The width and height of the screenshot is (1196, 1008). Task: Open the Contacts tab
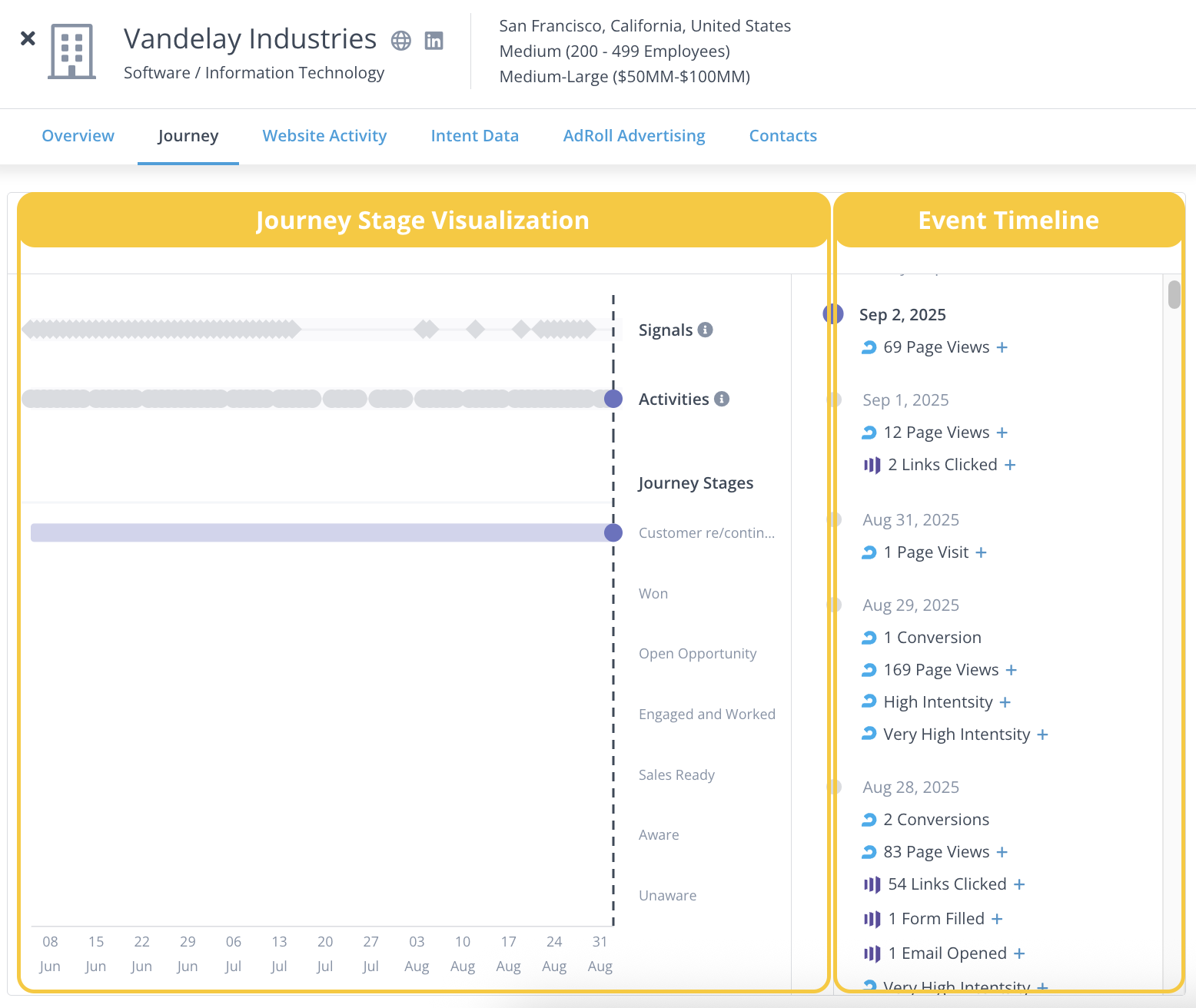[x=782, y=136]
